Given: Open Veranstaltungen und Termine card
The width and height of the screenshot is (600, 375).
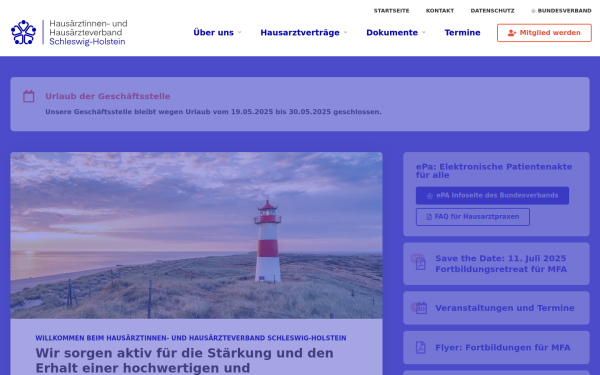Looking at the screenshot, I should pos(496,308).
